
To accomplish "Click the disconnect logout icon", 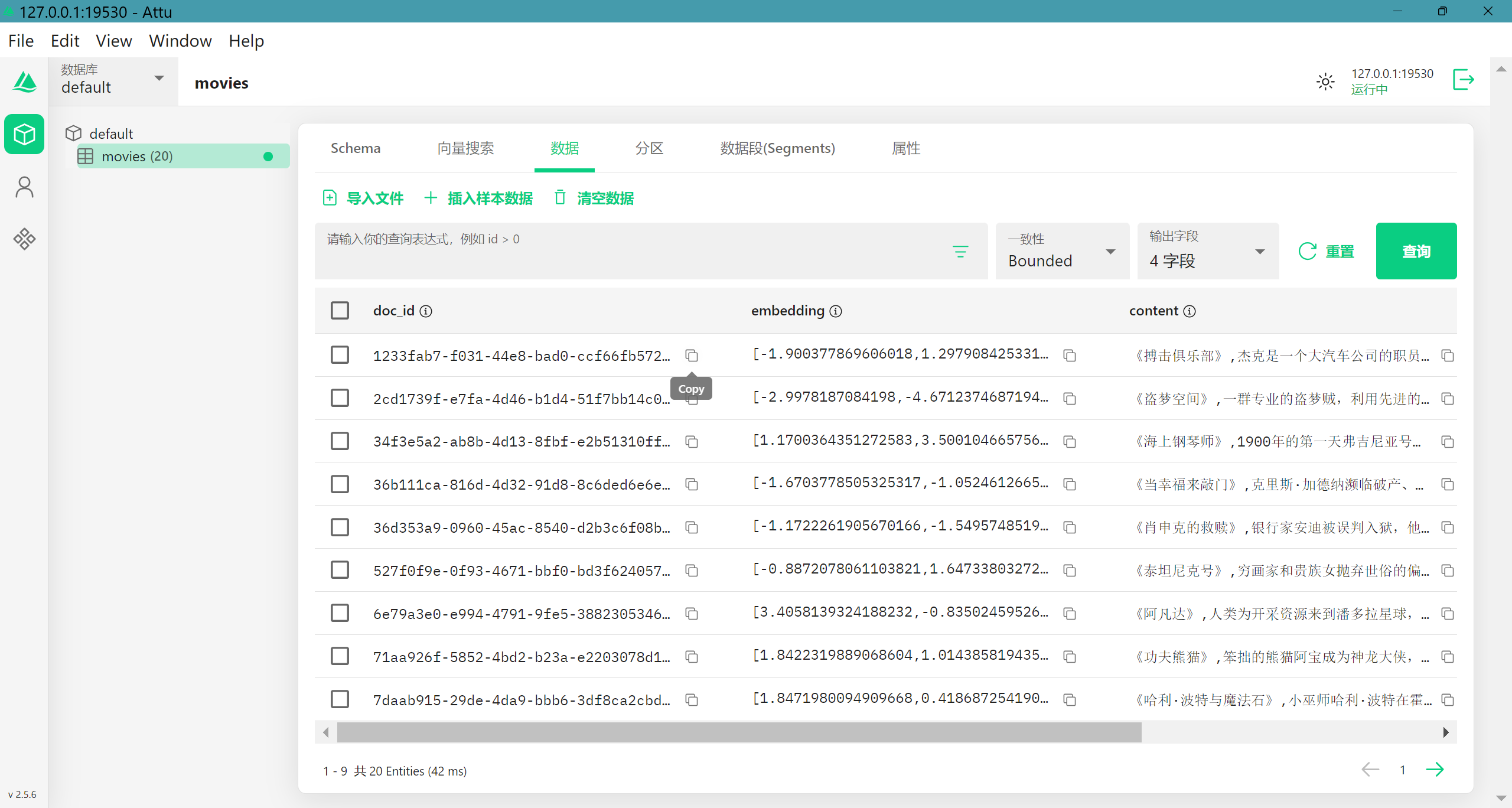I will 1463,80.
